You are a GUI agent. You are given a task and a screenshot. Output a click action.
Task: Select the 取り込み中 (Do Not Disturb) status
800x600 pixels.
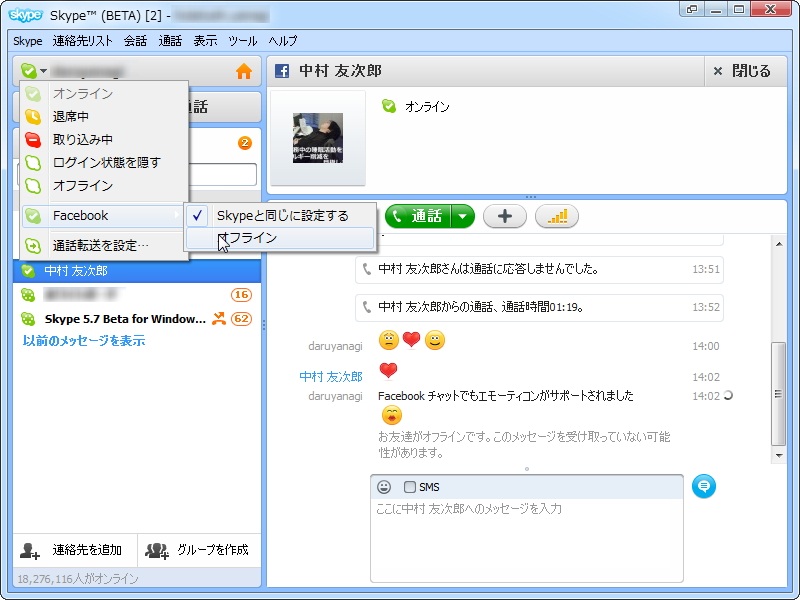tap(104, 139)
